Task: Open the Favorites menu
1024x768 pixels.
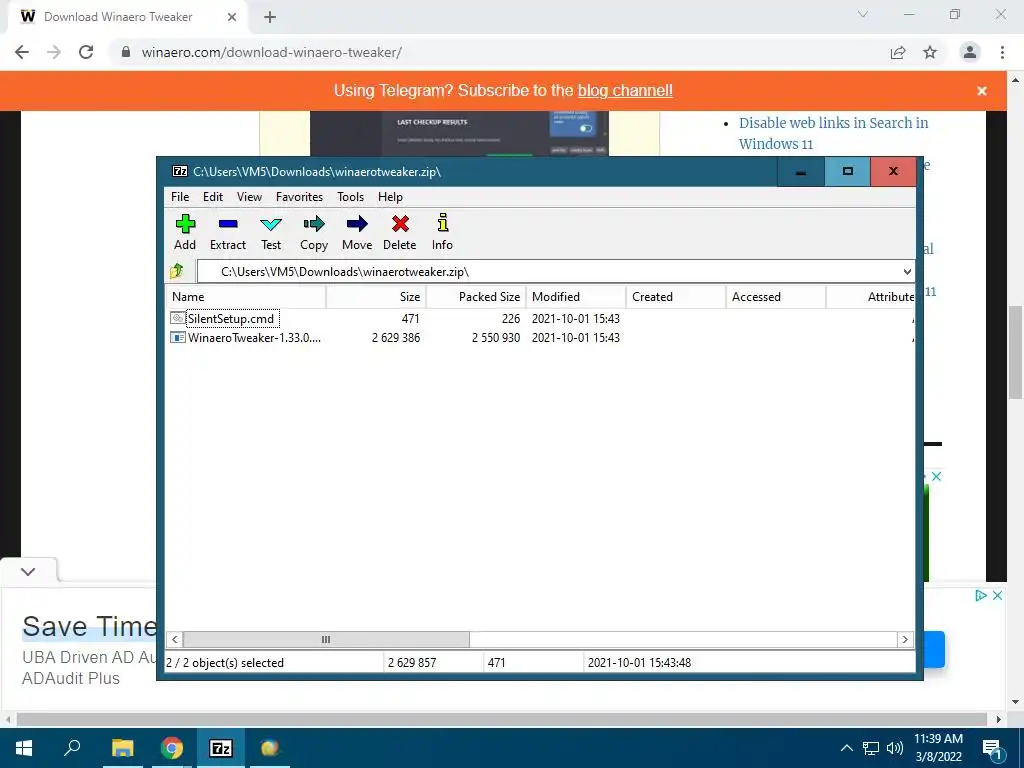Action: click(299, 197)
